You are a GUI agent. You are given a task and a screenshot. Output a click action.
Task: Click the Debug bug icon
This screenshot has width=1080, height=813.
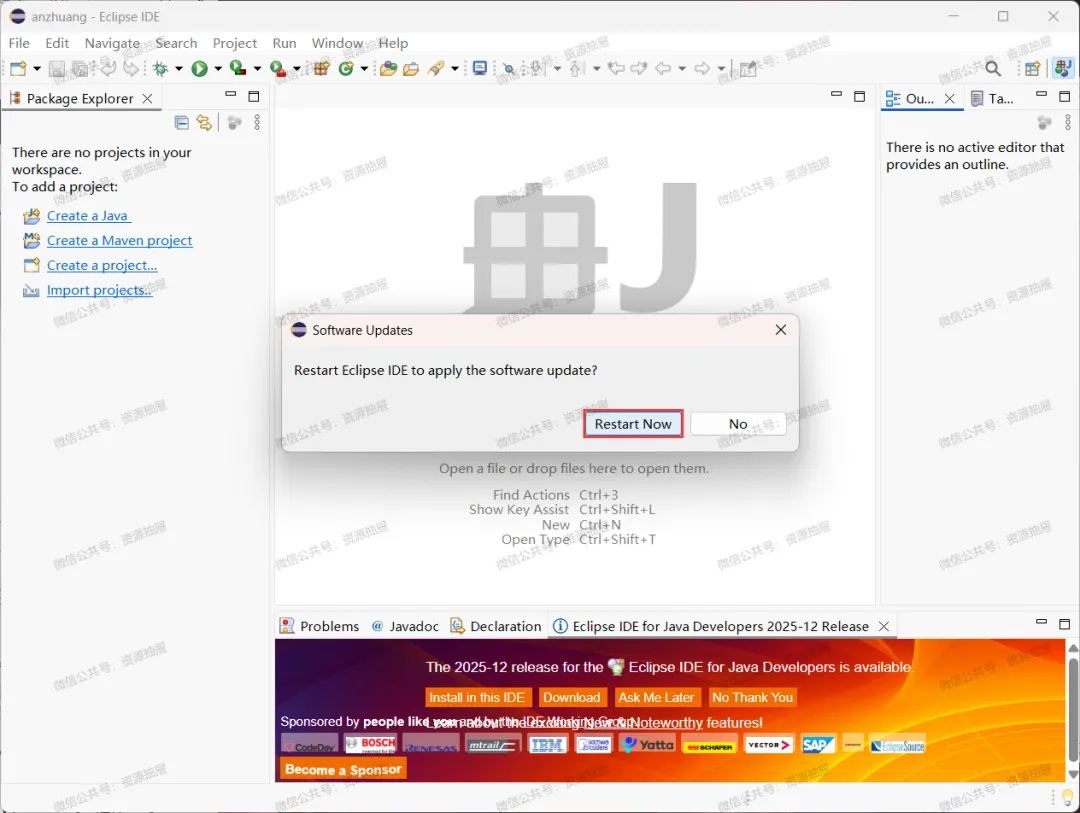[x=160, y=68]
